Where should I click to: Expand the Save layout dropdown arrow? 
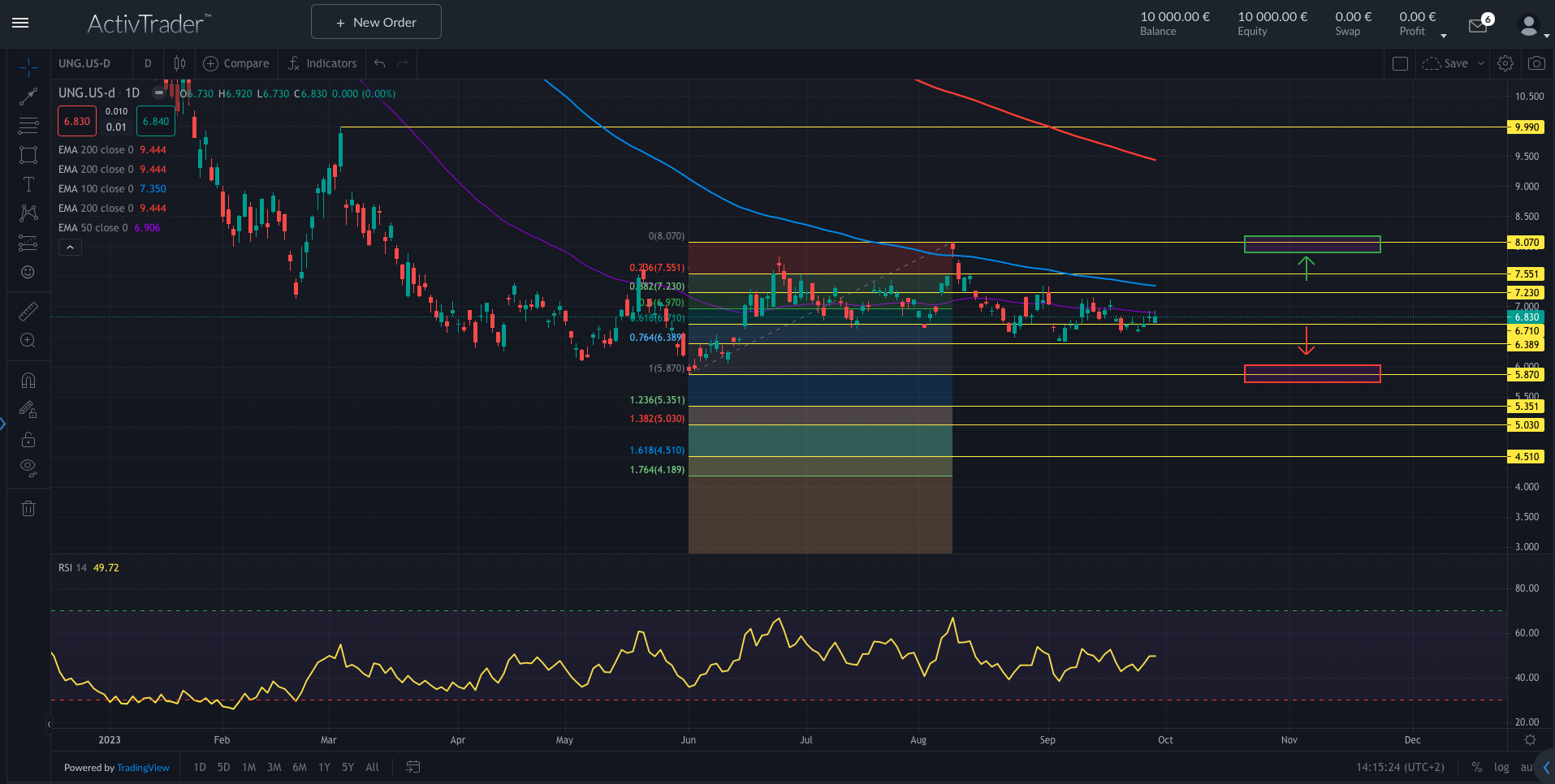(x=1481, y=63)
